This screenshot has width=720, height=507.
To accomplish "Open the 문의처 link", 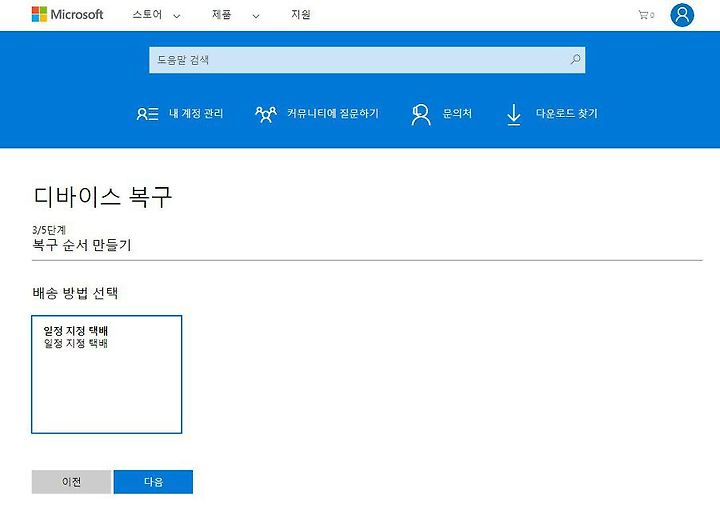I will 457,113.
